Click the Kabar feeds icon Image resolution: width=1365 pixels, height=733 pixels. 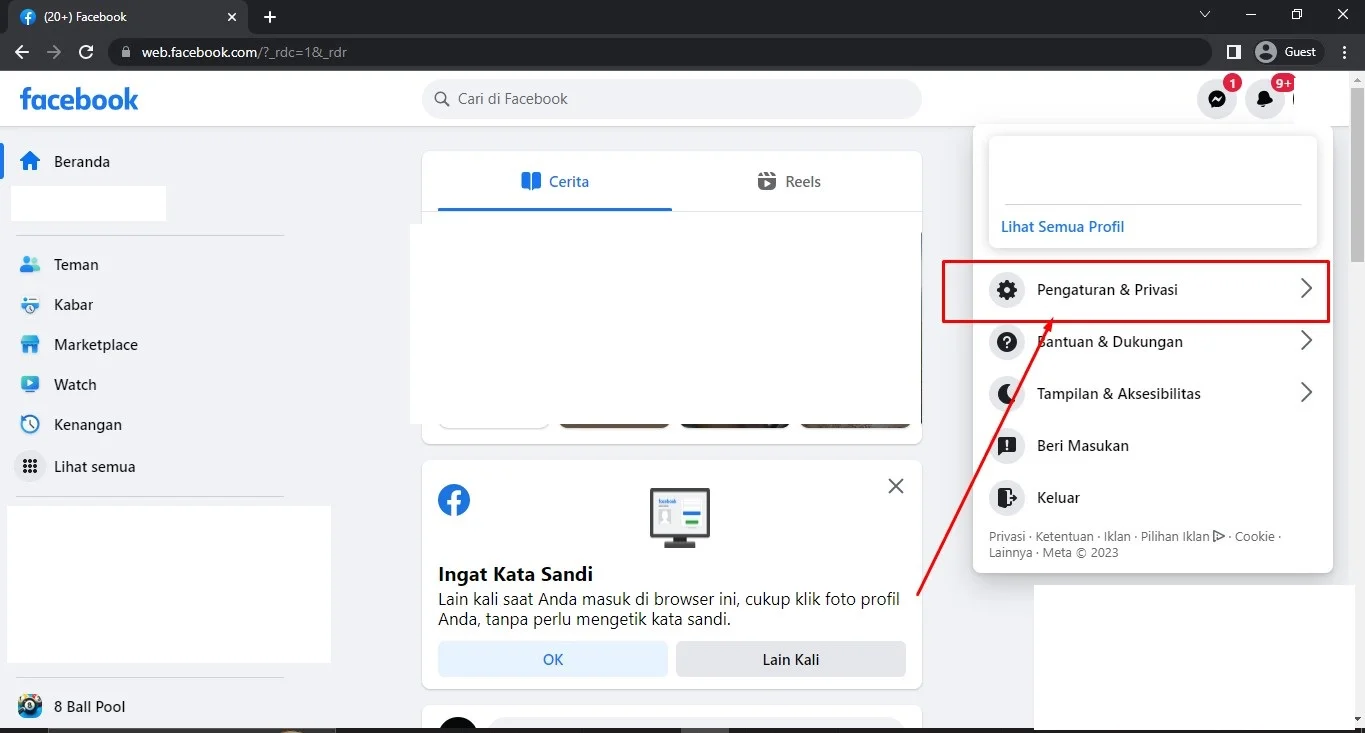pos(30,305)
